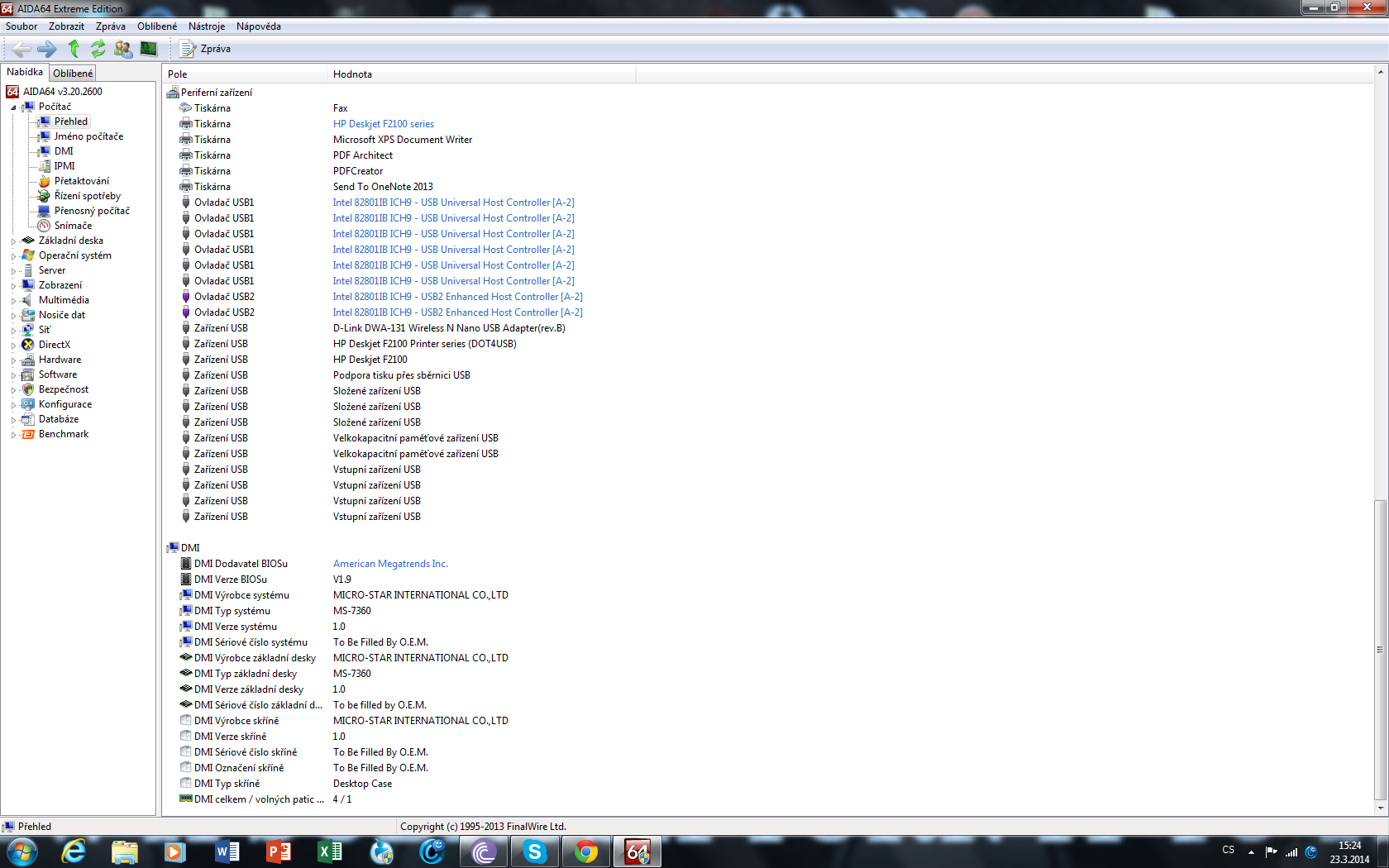Open the Soubor menu
The height and width of the screenshot is (868, 1389).
[x=21, y=26]
